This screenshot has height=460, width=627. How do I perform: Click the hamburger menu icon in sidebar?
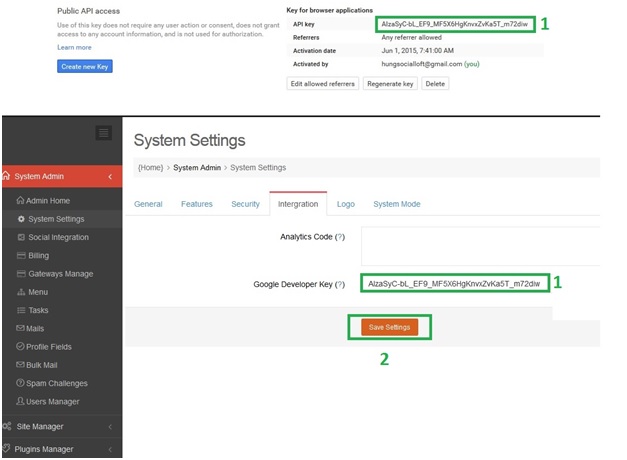(103, 133)
